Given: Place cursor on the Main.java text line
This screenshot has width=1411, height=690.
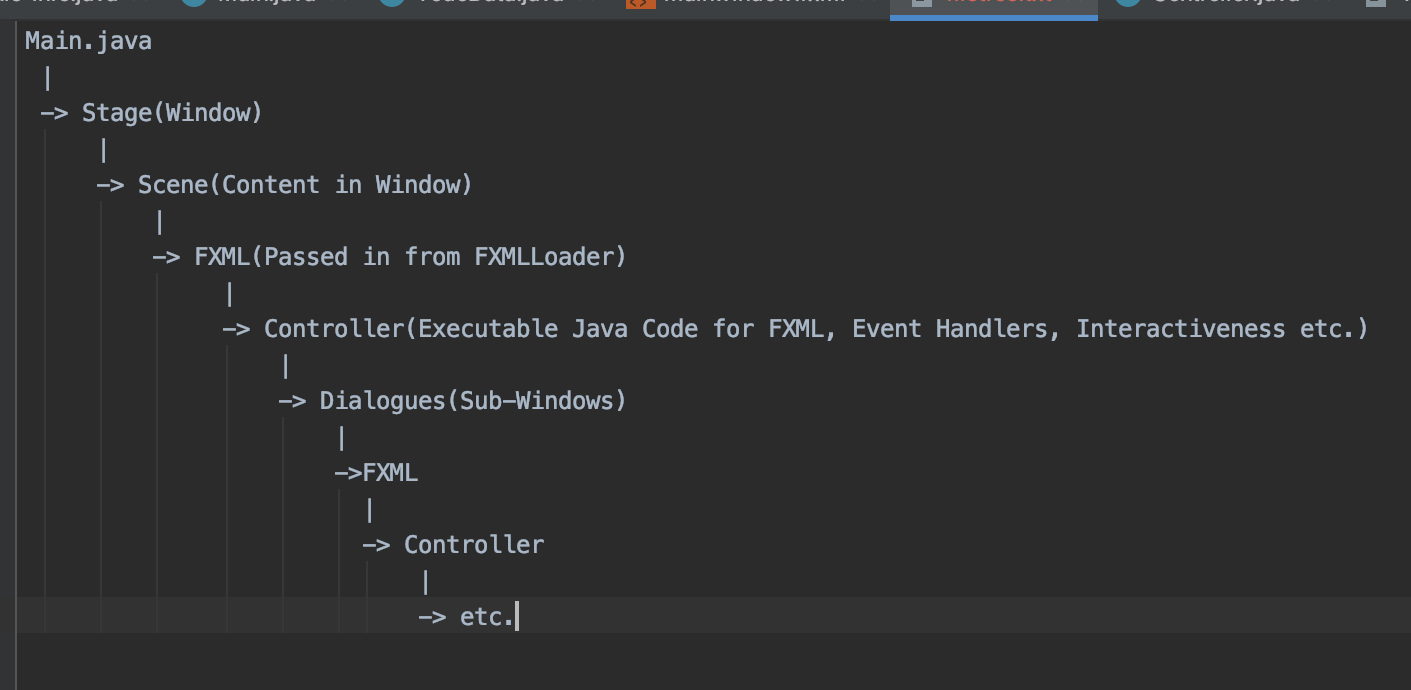Looking at the screenshot, I should click(88, 41).
